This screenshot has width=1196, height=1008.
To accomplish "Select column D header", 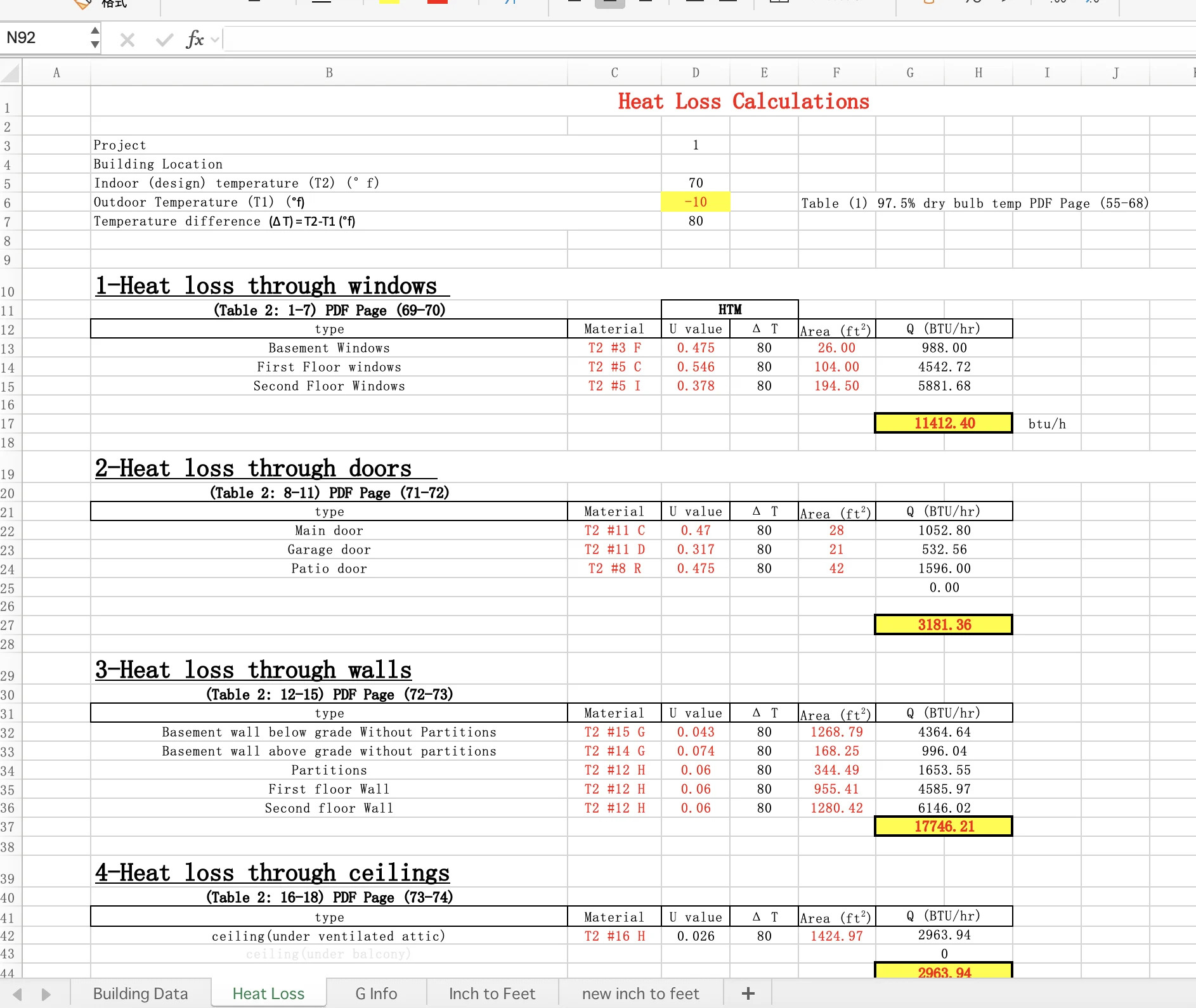I will click(696, 73).
